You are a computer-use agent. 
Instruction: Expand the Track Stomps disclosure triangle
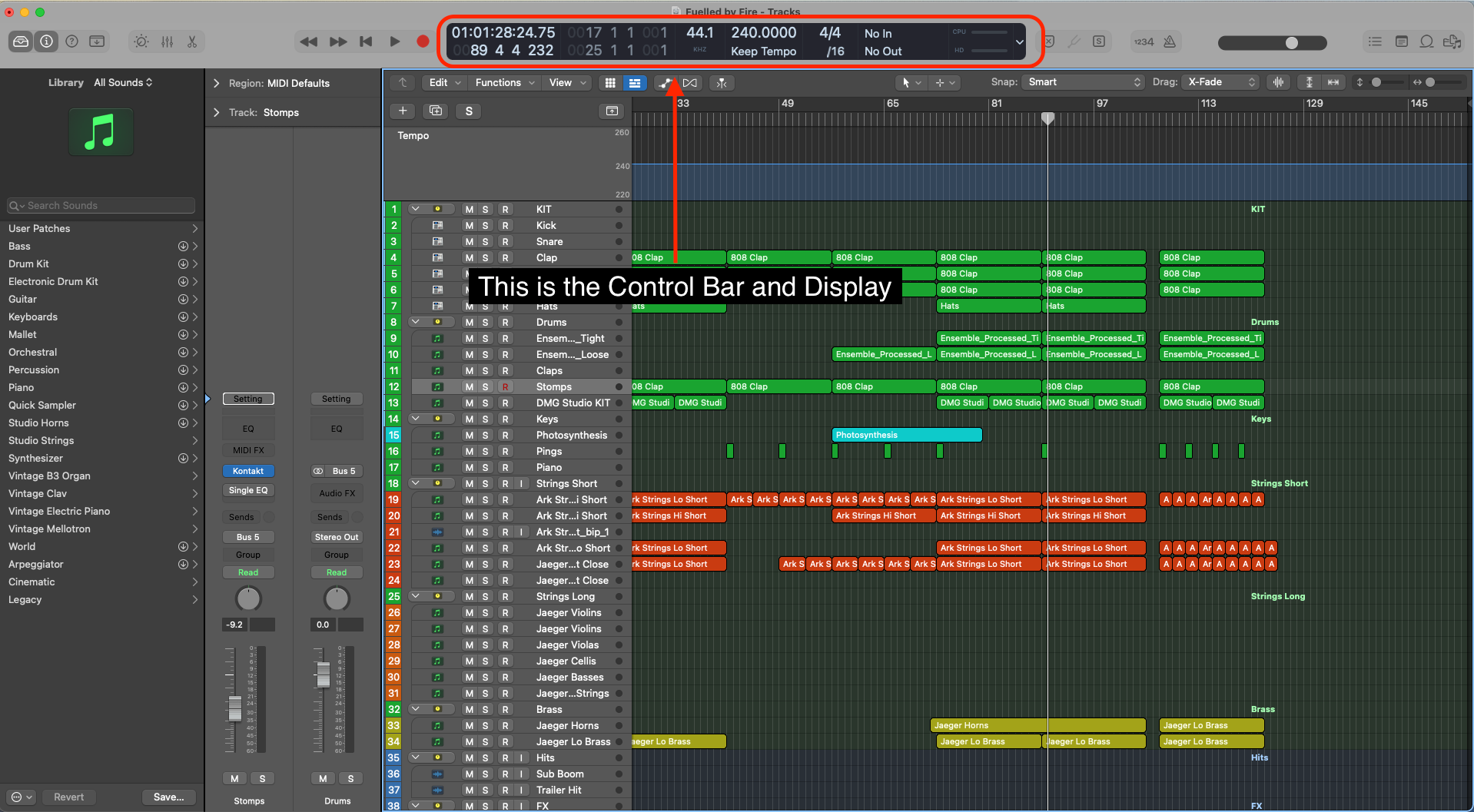tap(216, 112)
